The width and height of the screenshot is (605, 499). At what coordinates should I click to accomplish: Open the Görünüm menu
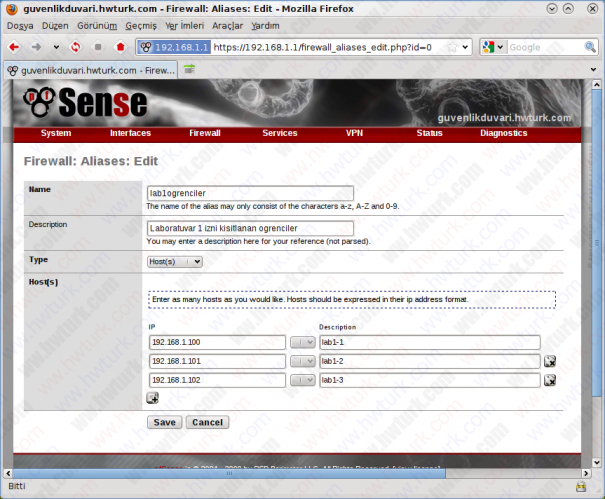pyautogui.click(x=97, y=26)
